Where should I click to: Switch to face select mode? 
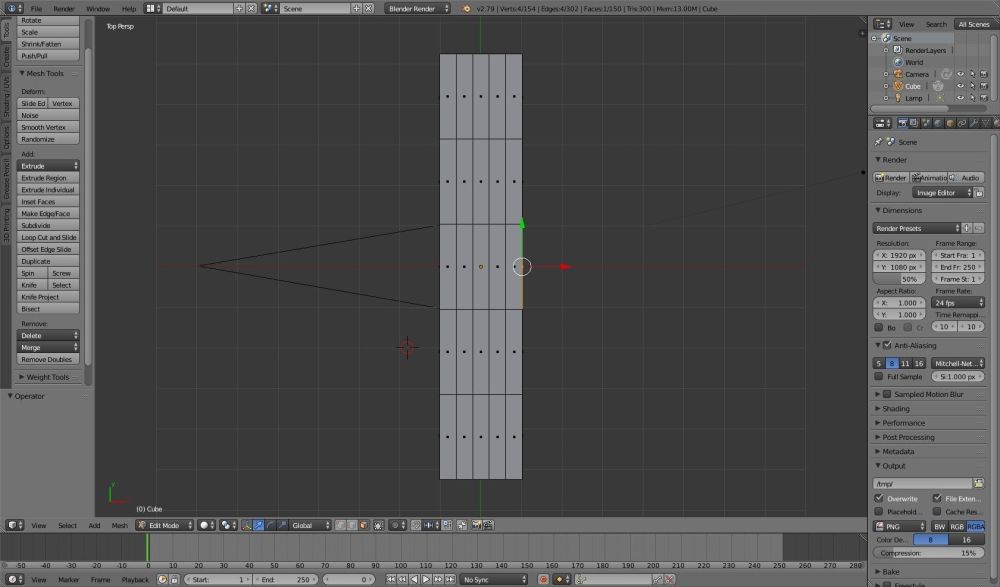364,525
